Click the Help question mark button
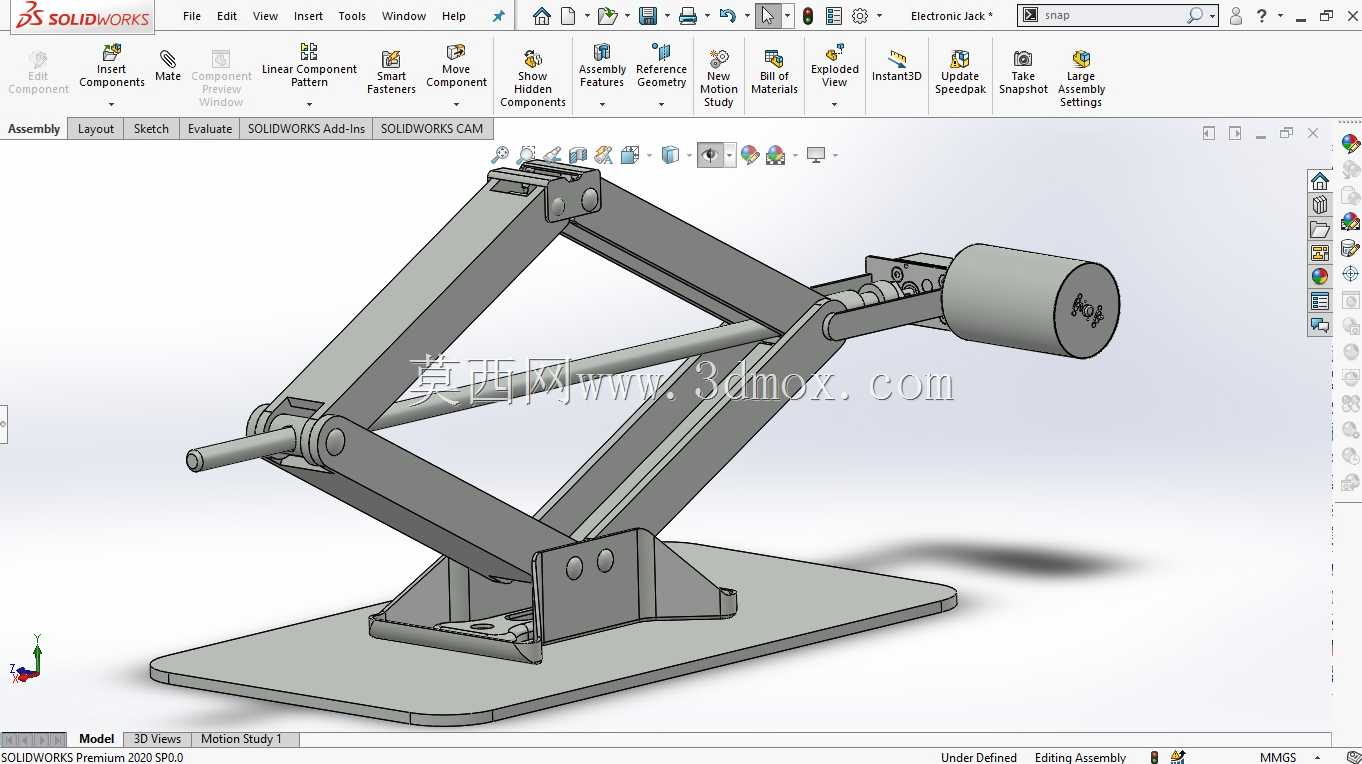Screen dimensions: 1362x764 point(1262,16)
